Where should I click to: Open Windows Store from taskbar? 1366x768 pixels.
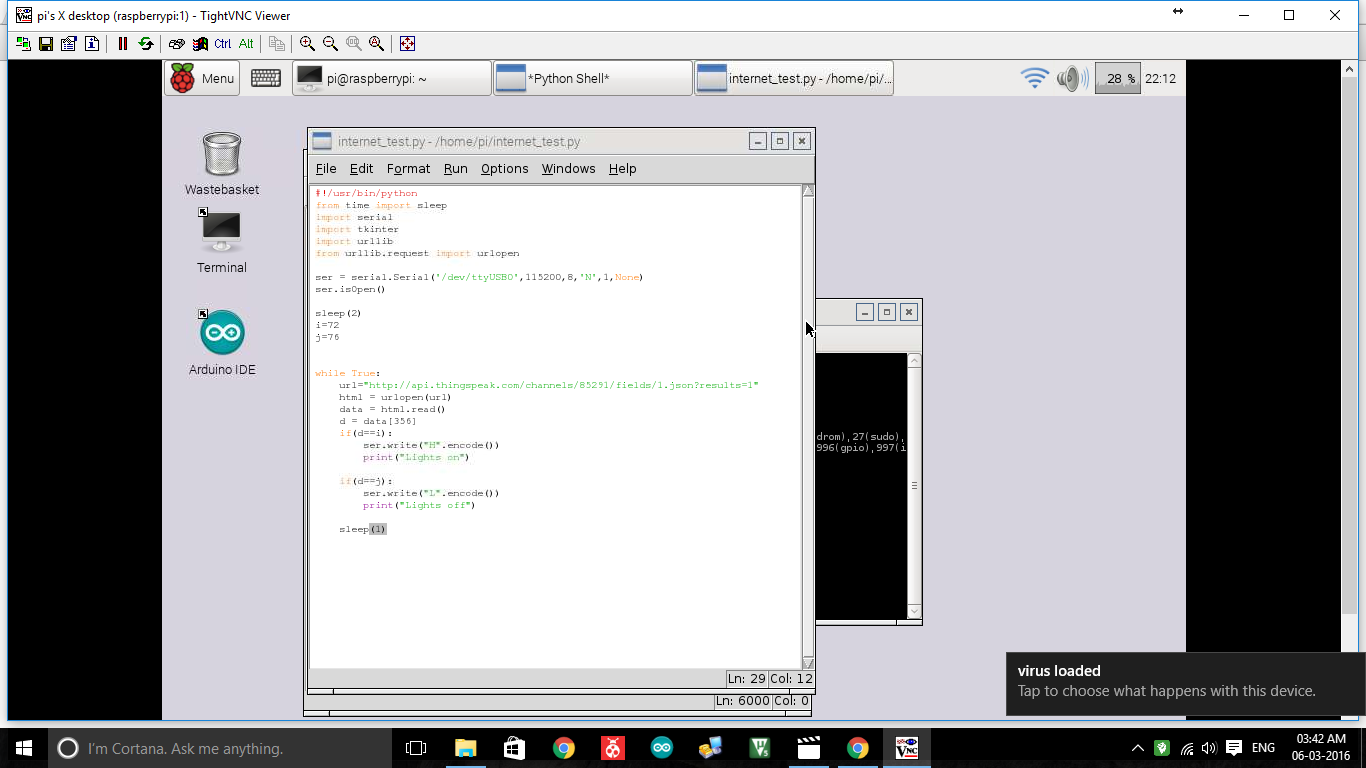(x=514, y=748)
